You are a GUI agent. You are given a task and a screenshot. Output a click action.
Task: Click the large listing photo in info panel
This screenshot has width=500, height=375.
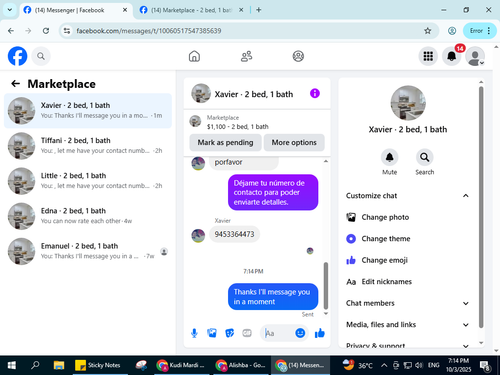pos(408,103)
